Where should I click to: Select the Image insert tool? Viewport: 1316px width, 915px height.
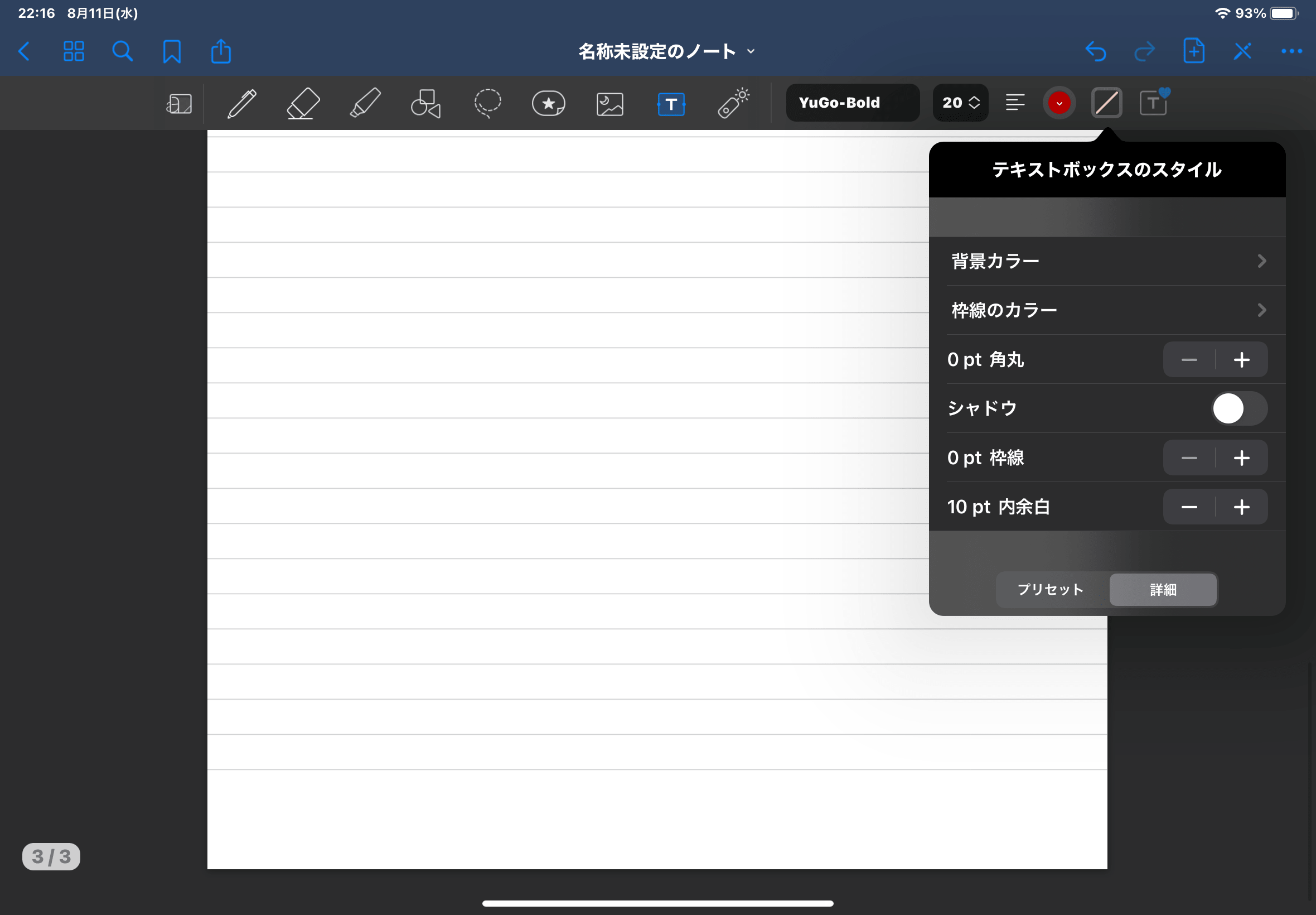(609, 104)
